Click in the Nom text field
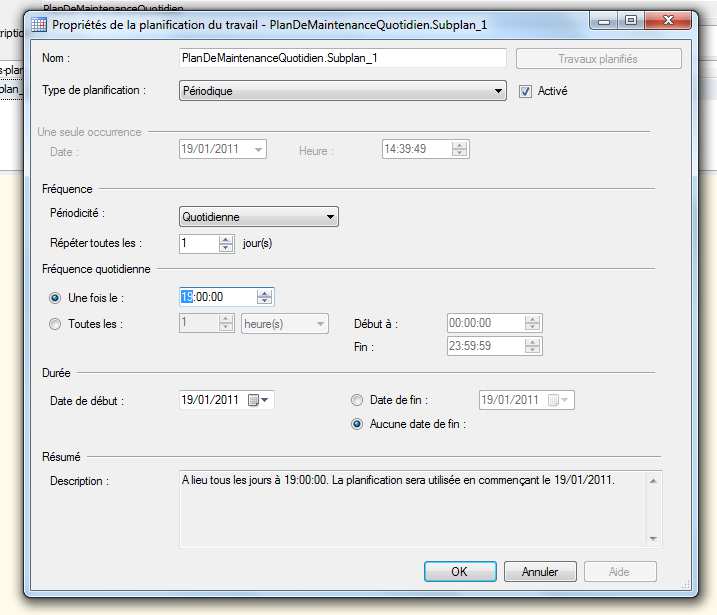 pyautogui.click(x=342, y=59)
